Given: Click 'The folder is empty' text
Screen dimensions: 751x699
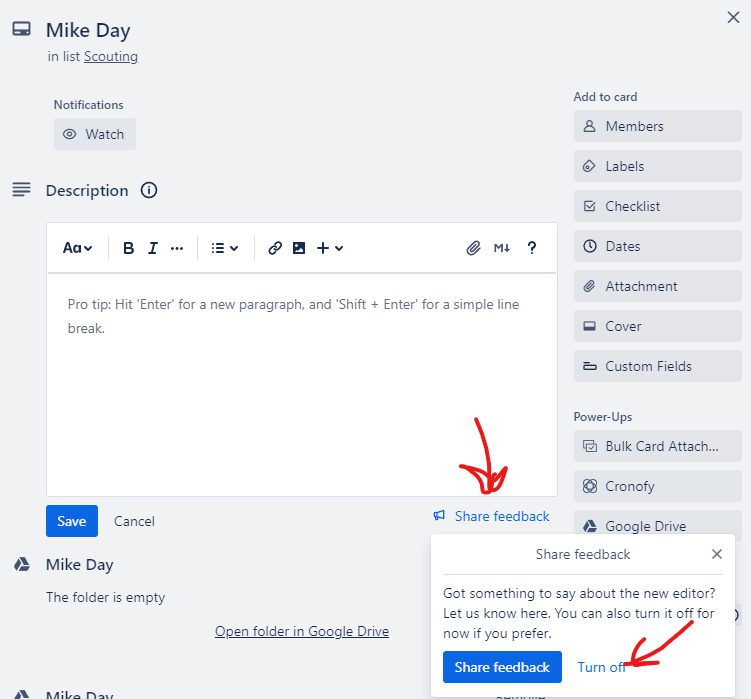Looking at the screenshot, I should [x=105, y=597].
